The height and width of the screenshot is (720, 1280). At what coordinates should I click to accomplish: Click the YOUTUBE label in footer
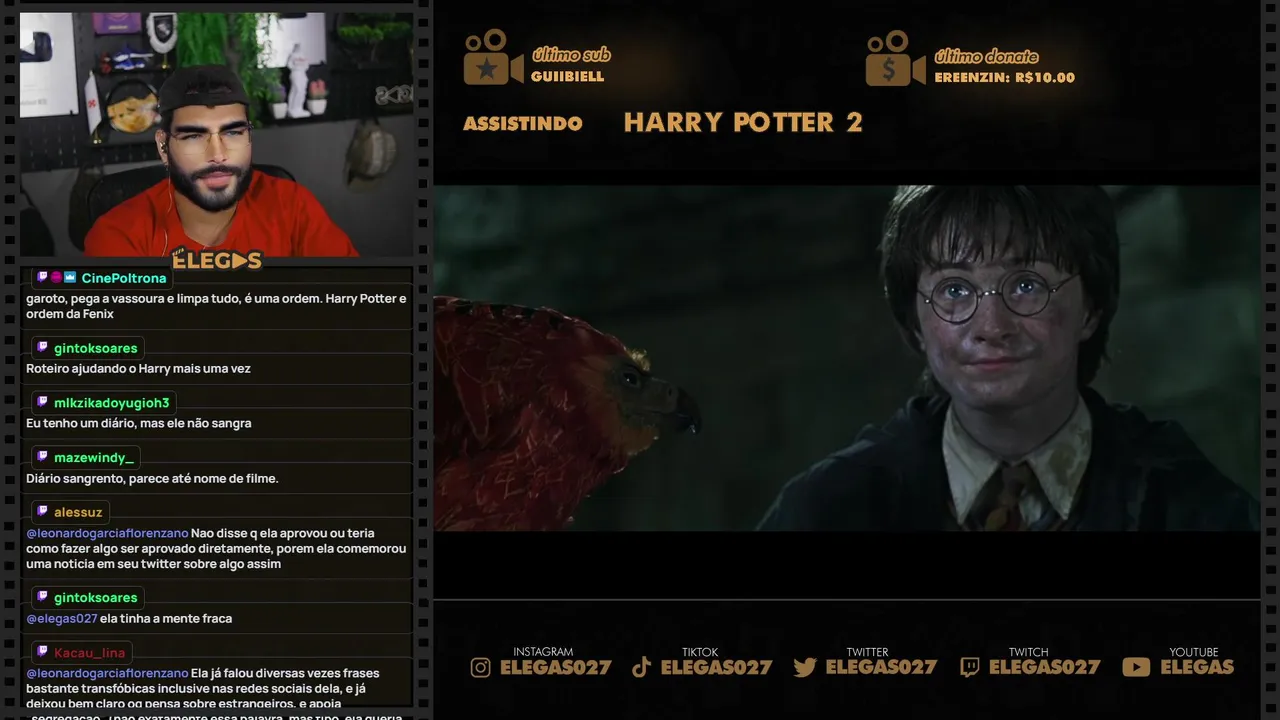[x=1194, y=652]
